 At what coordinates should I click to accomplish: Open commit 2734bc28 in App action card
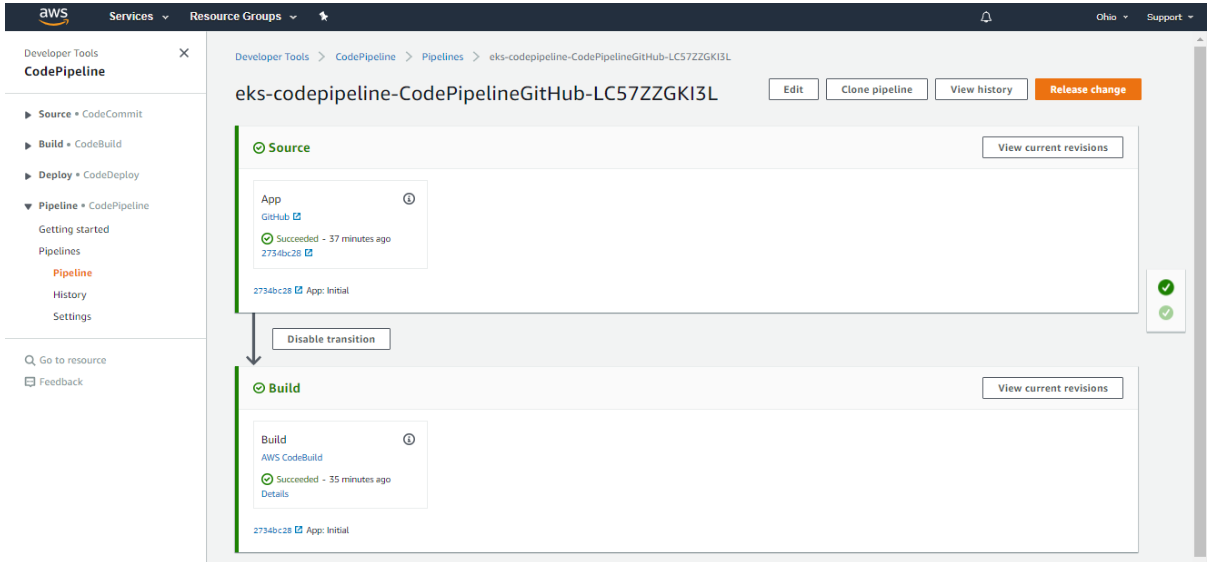[x=287, y=253]
